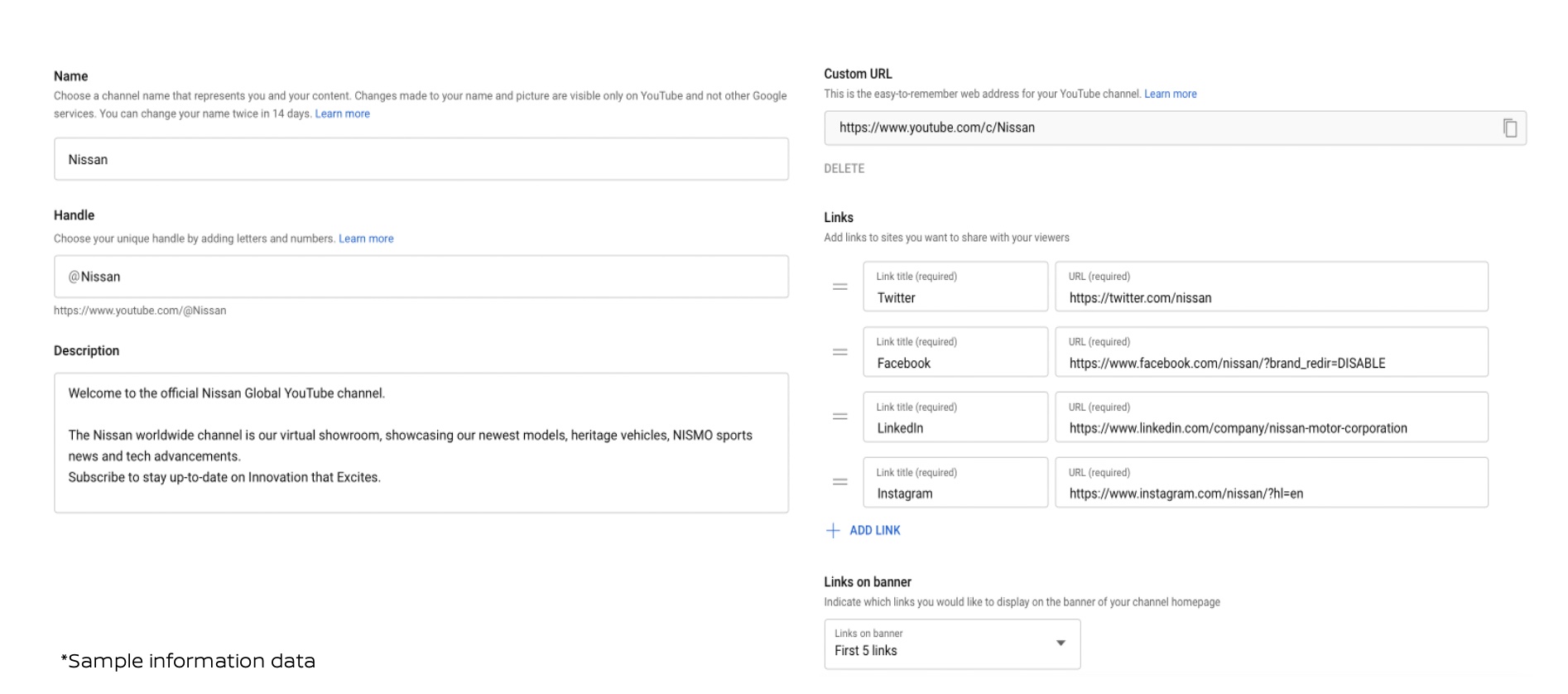Click the First 5 links dropdown arrow

point(1061,643)
